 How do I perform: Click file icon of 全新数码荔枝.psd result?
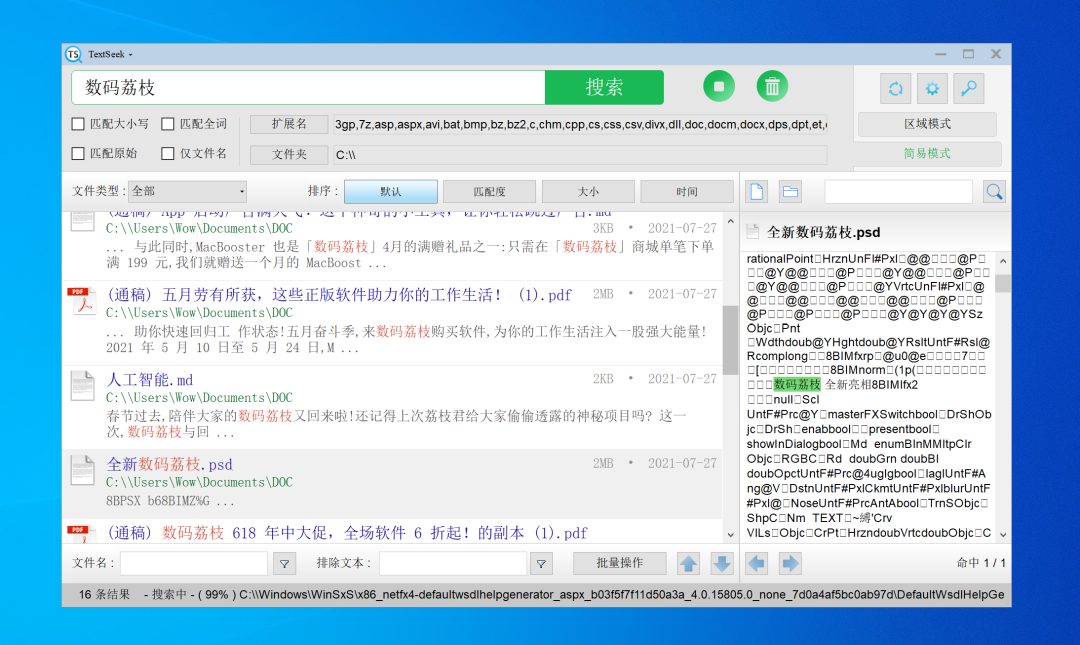point(82,470)
